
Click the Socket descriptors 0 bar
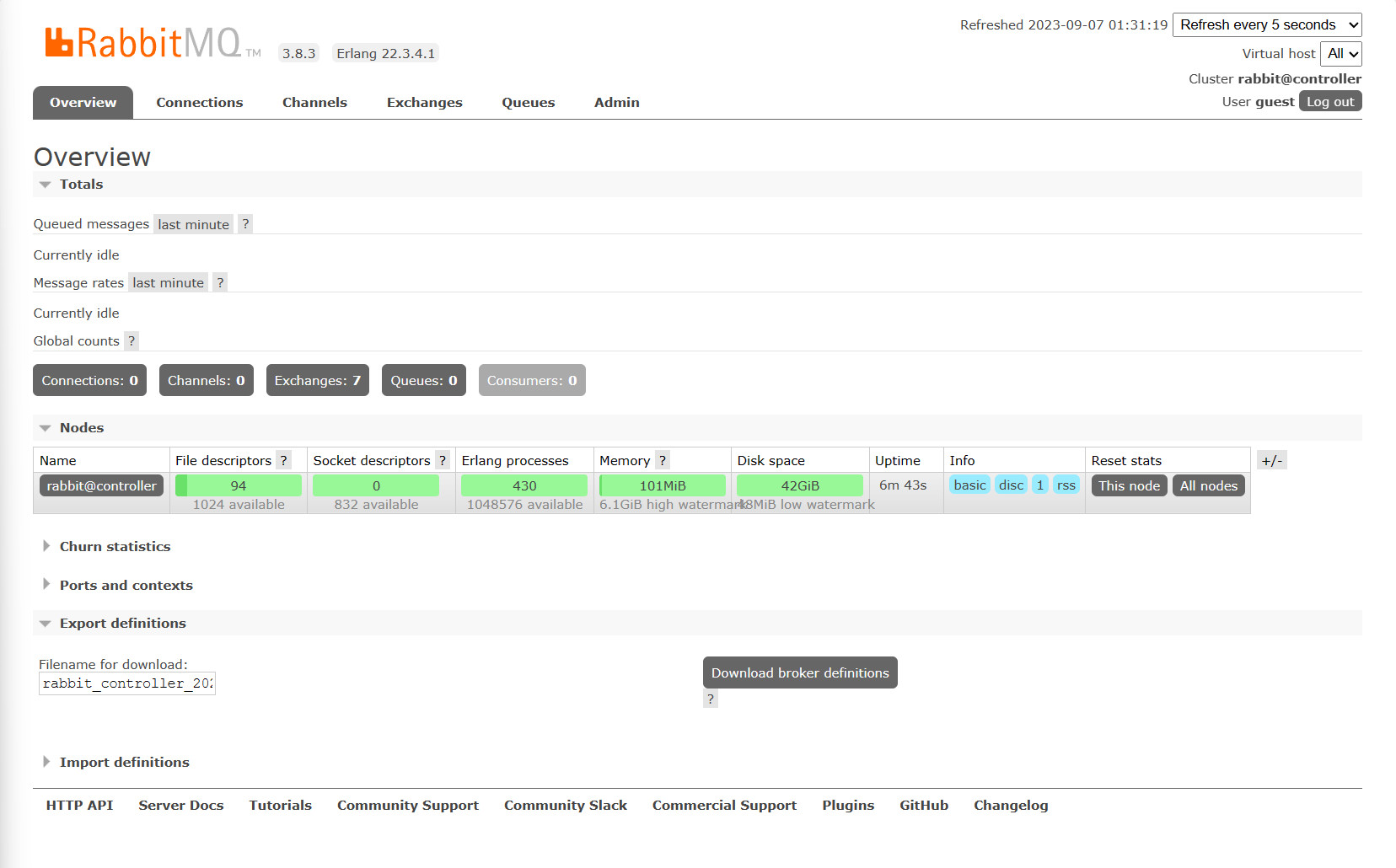click(376, 485)
